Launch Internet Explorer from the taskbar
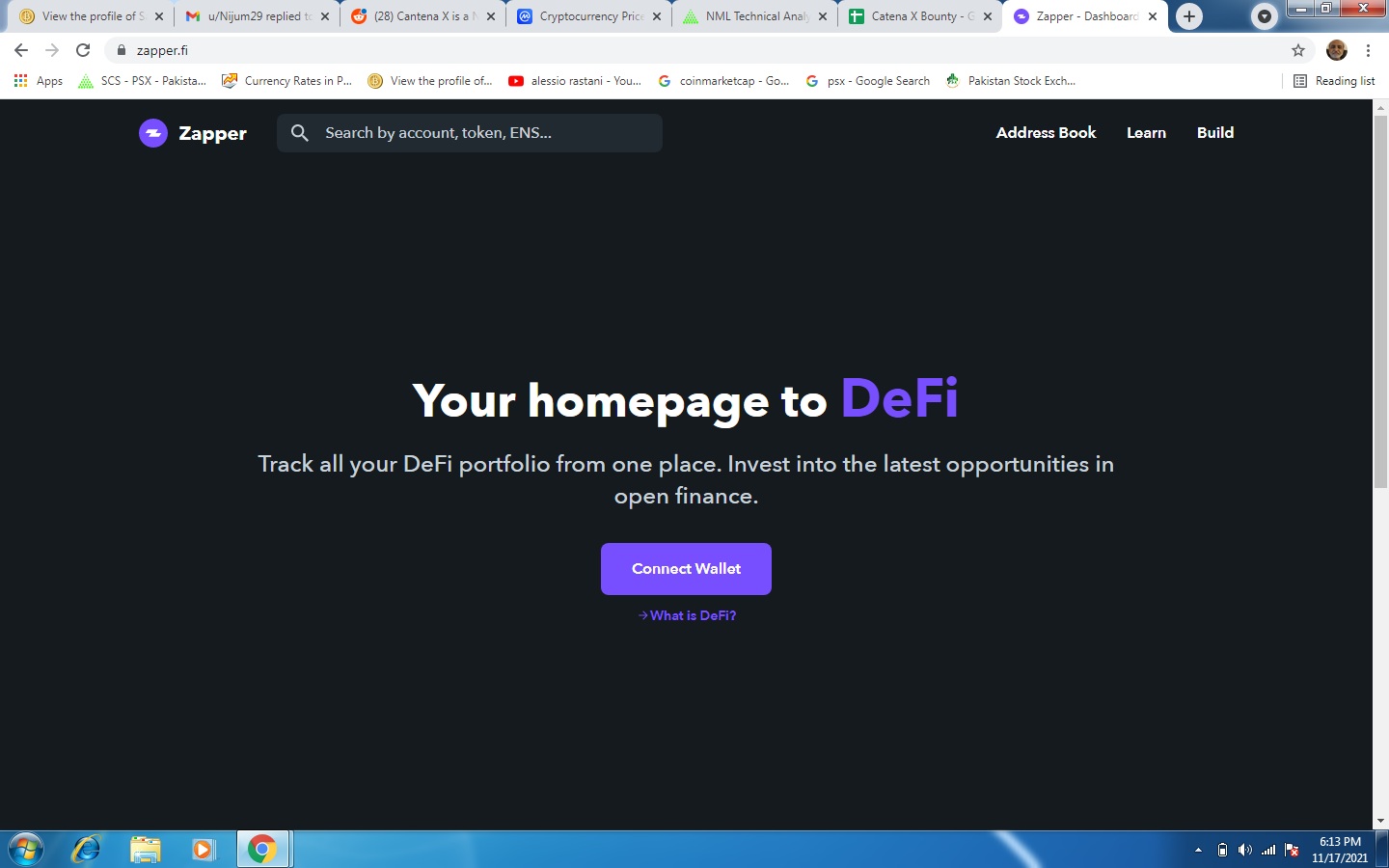 click(x=87, y=849)
